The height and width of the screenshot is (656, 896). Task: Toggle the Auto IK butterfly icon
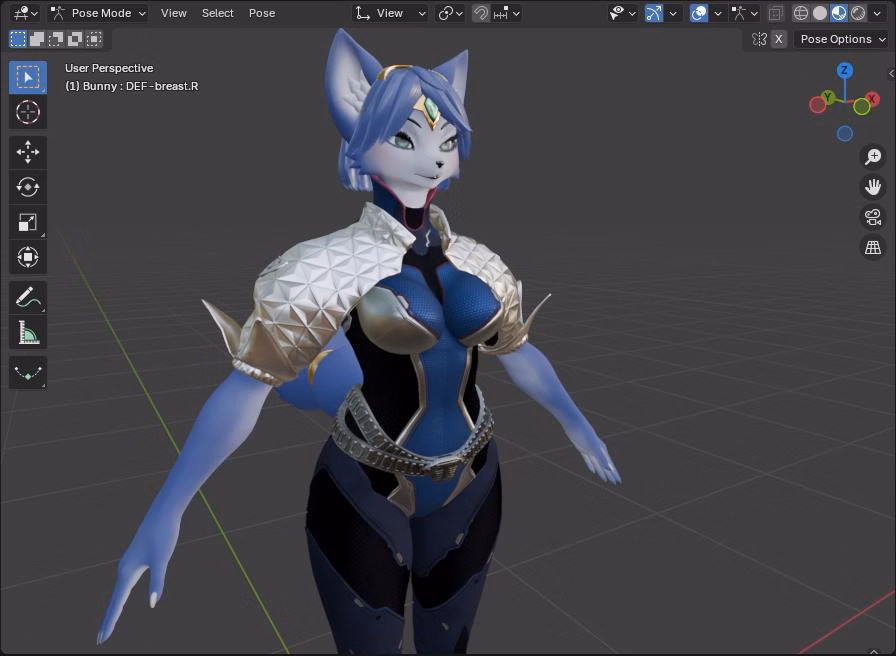point(759,39)
